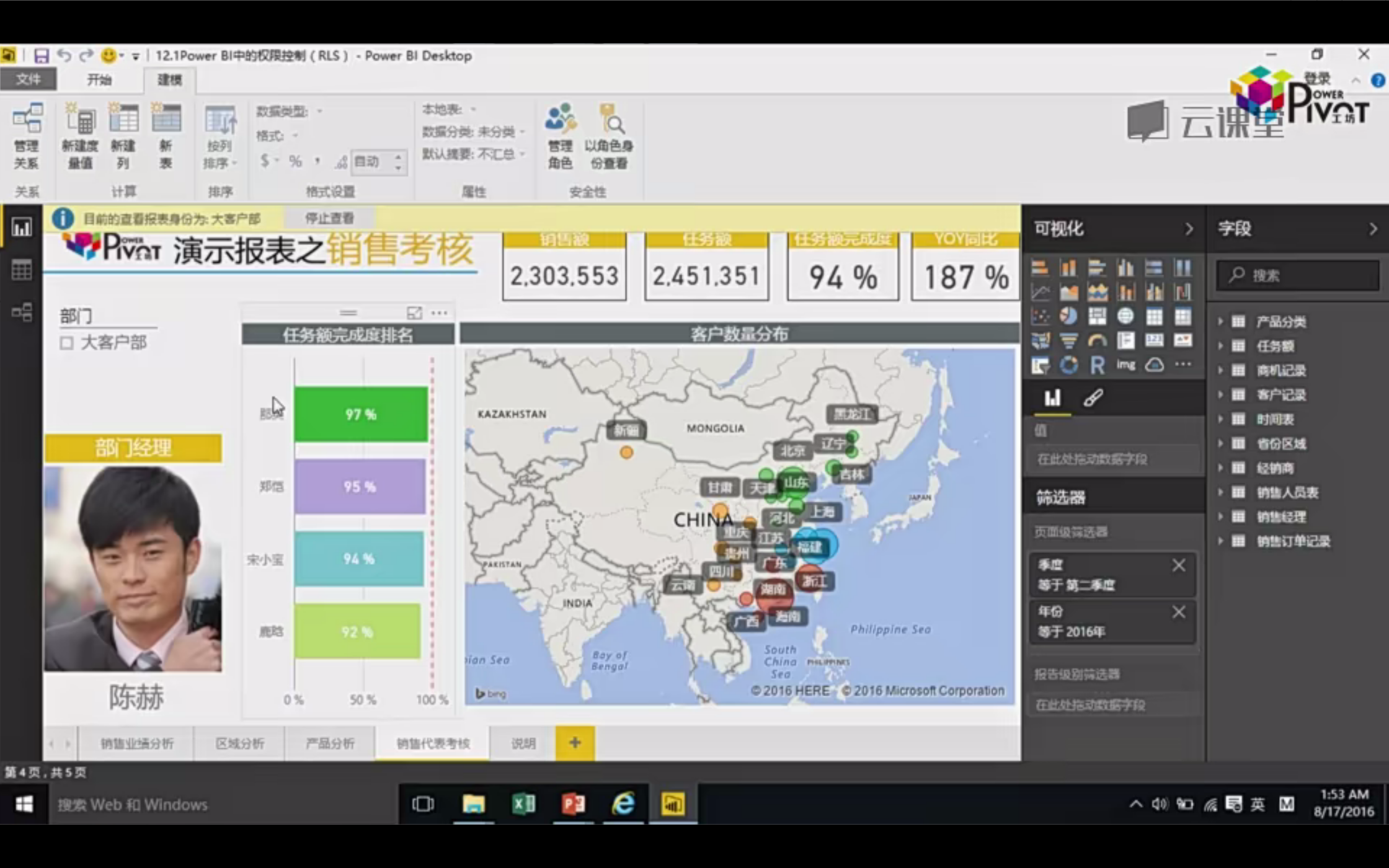Open the 区域分析 report page tab

coord(239,743)
